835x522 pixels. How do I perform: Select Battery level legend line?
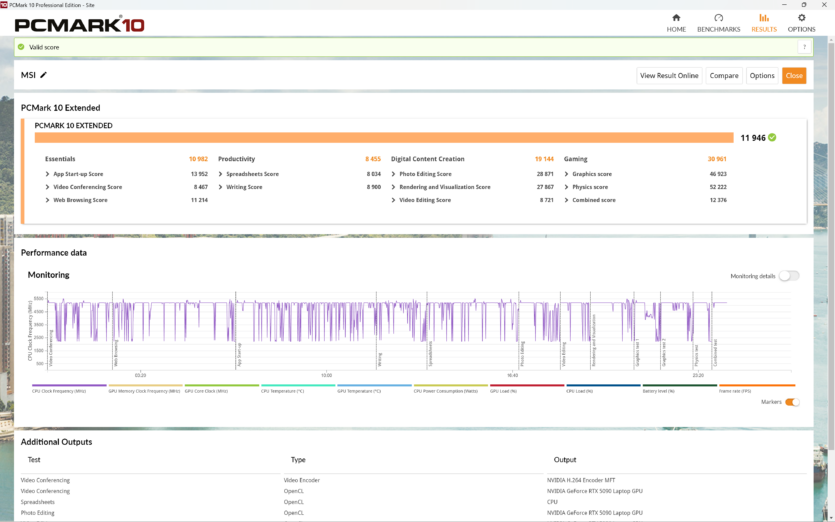pyautogui.click(x=680, y=385)
